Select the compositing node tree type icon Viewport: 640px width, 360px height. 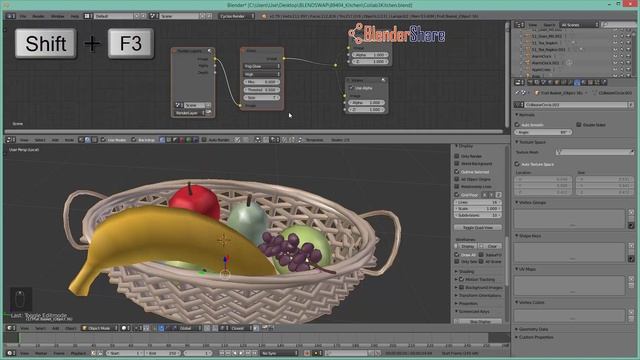point(88,140)
